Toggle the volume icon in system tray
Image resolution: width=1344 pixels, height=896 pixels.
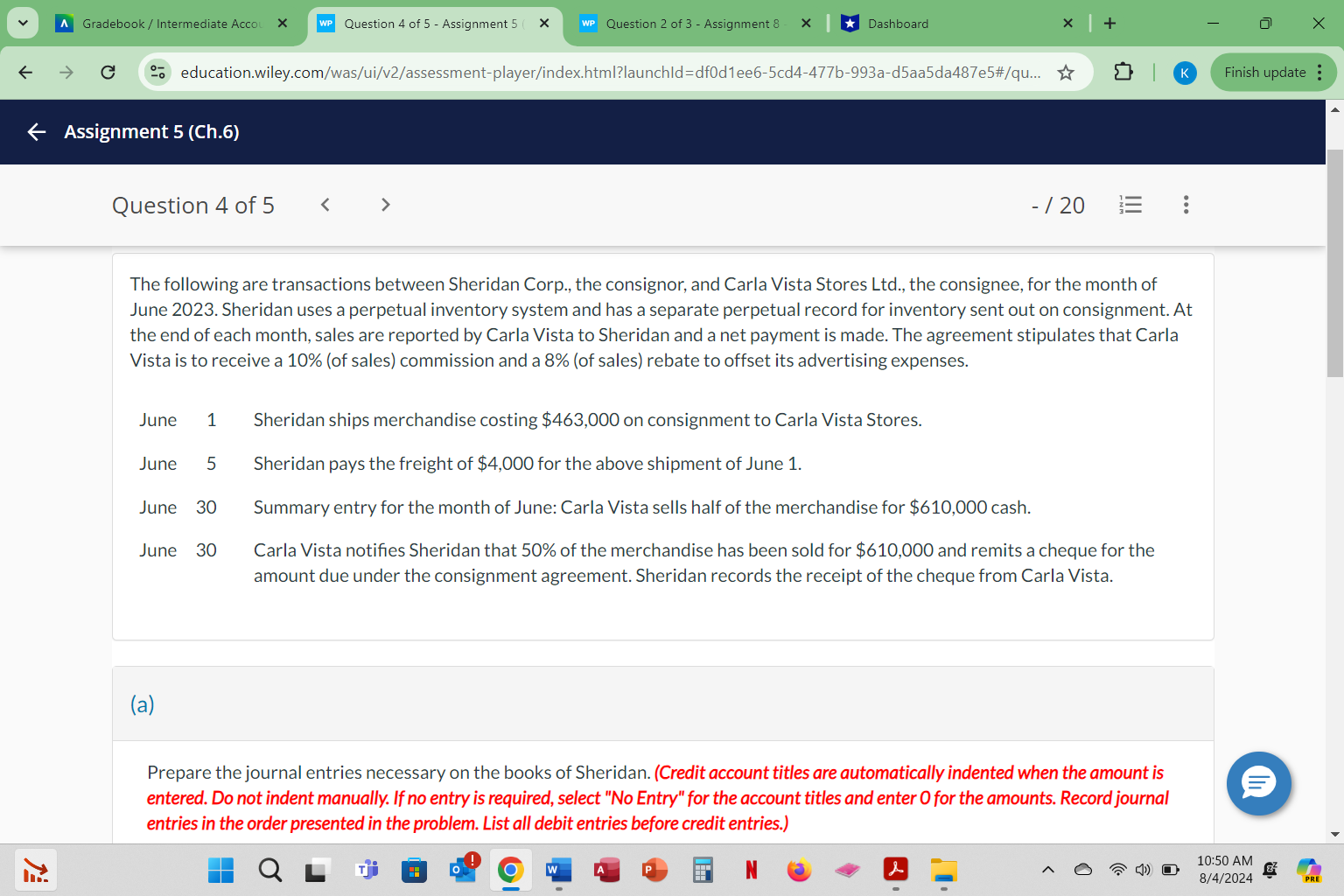1143,869
